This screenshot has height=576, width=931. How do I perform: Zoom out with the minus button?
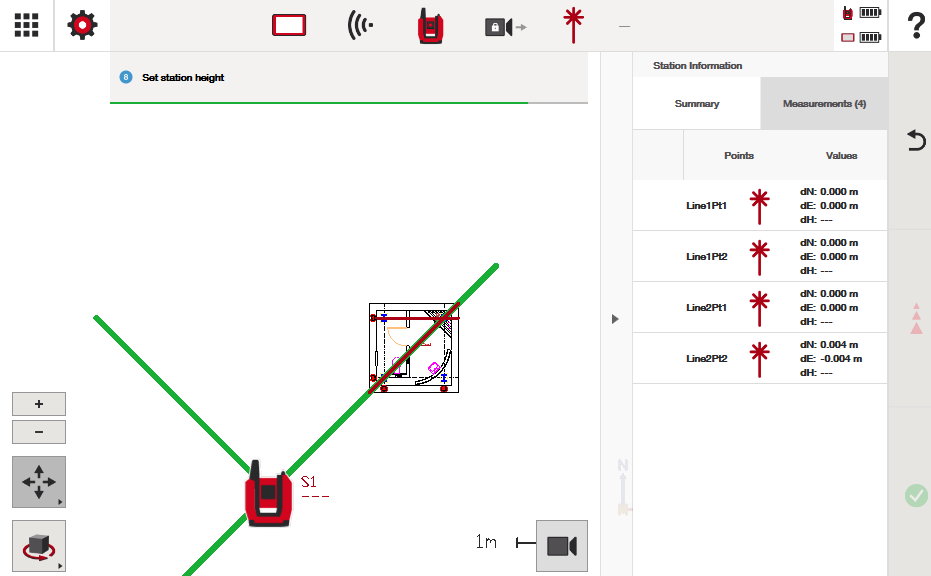(x=39, y=432)
